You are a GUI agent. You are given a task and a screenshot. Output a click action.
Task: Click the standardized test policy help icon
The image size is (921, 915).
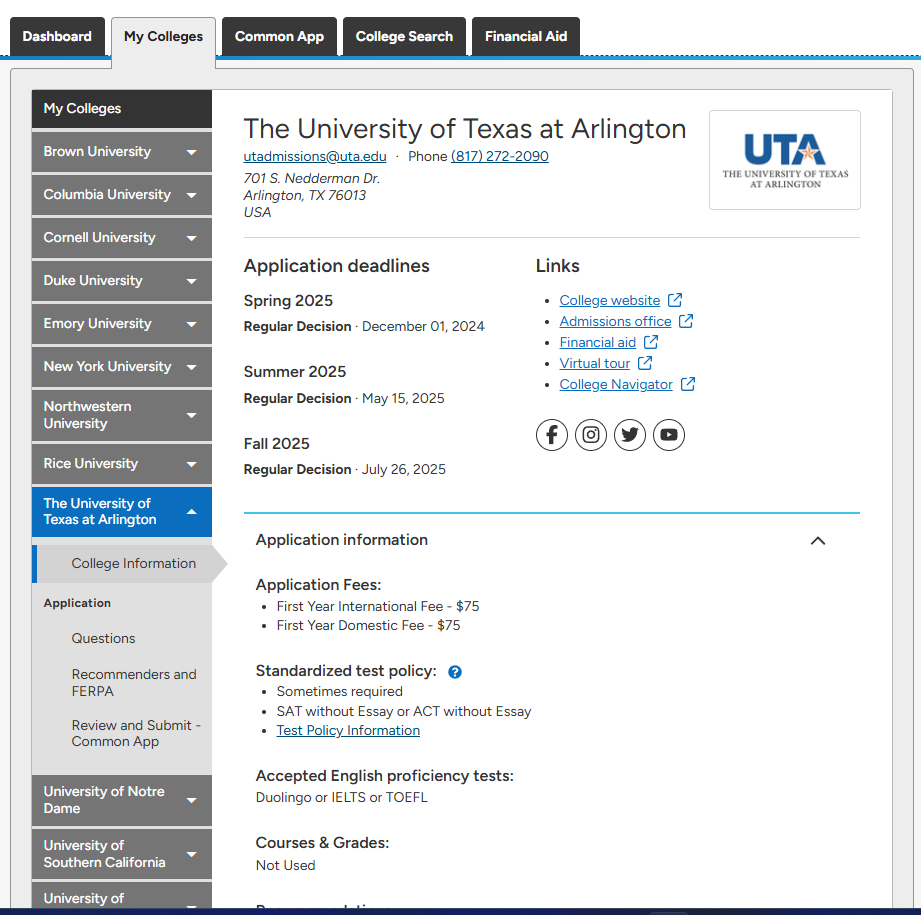[x=455, y=672]
